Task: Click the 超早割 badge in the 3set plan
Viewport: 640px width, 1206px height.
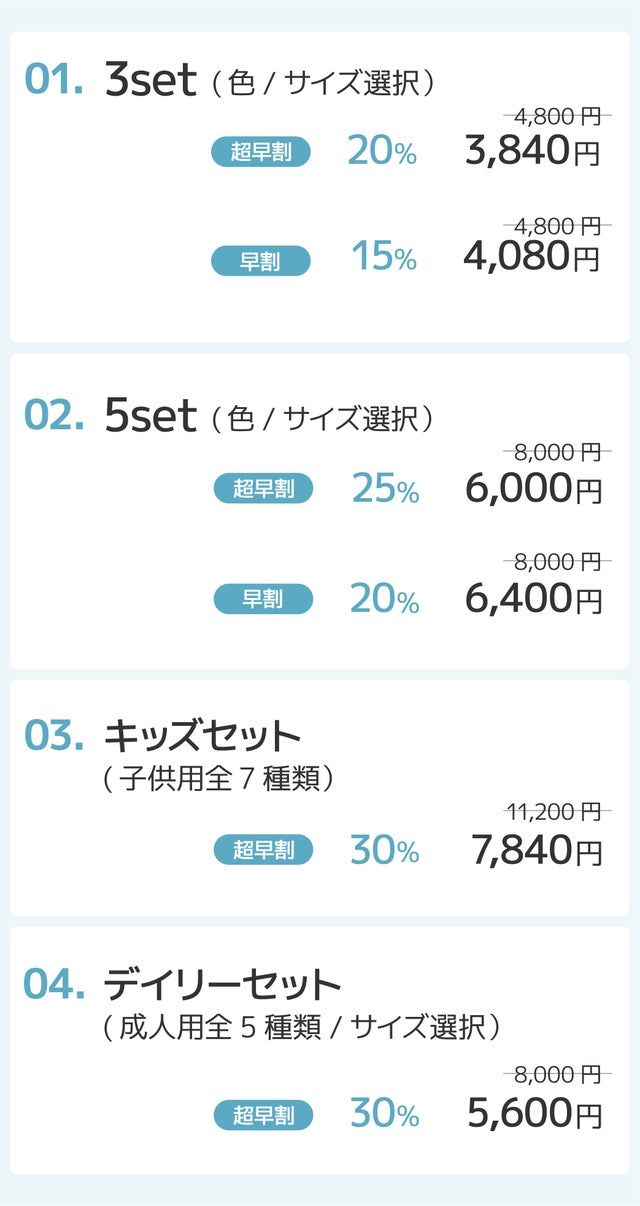Action: click(x=261, y=152)
